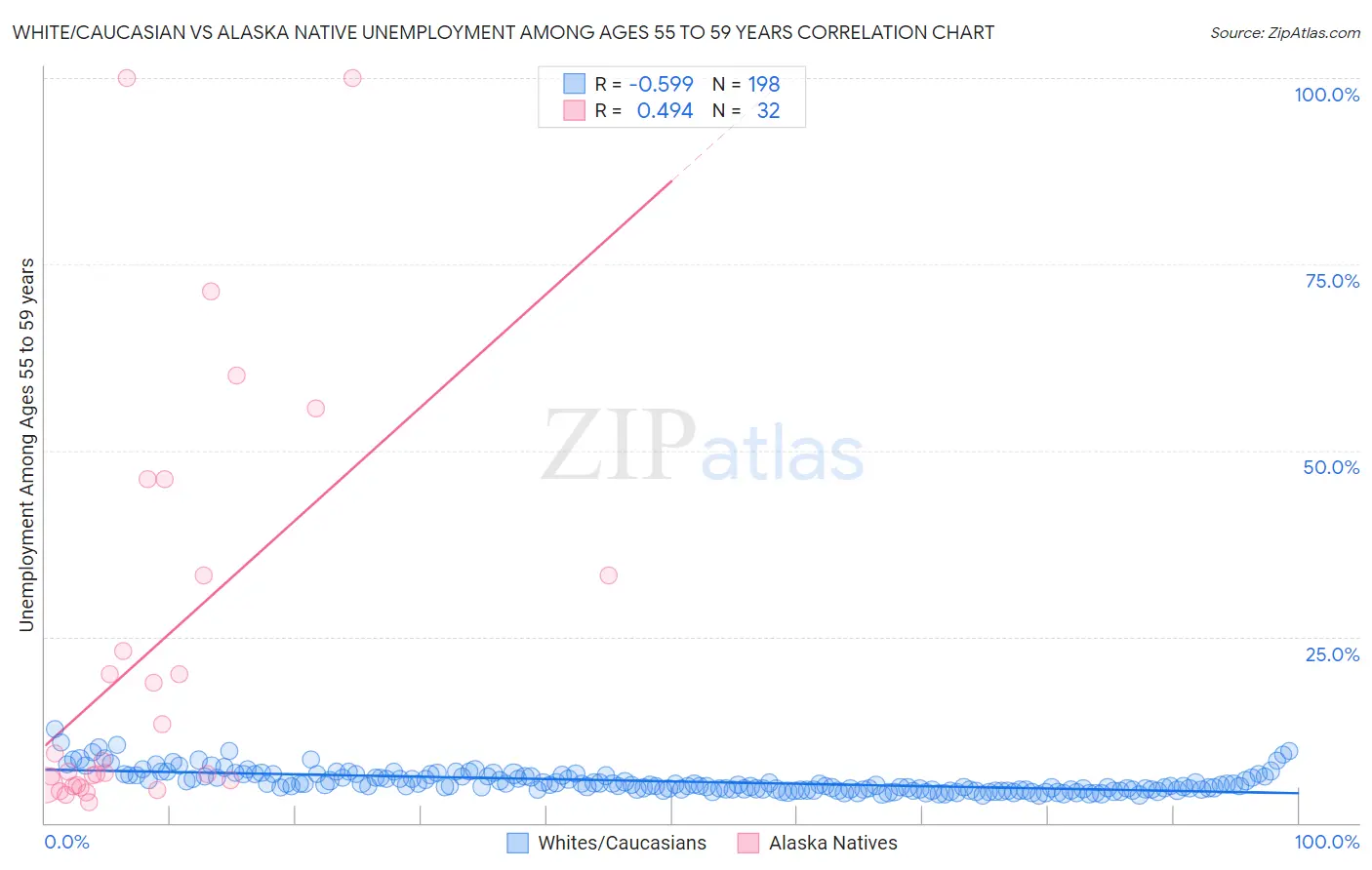
Task: Toggle Whites/Caucasians series in bottom legend
Action: [x=606, y=843]
